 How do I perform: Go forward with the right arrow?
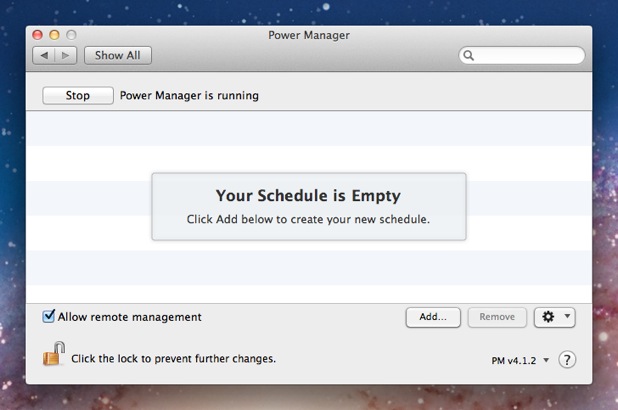[x=66, y=56]
